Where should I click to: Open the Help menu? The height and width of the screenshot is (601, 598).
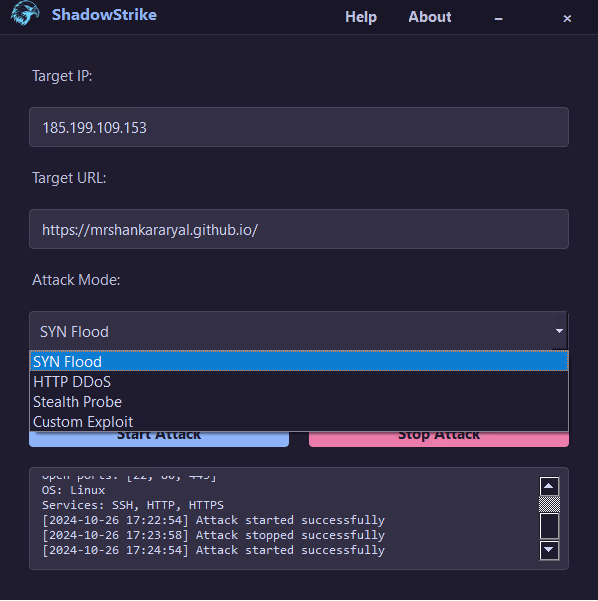(x=361, y=17)
